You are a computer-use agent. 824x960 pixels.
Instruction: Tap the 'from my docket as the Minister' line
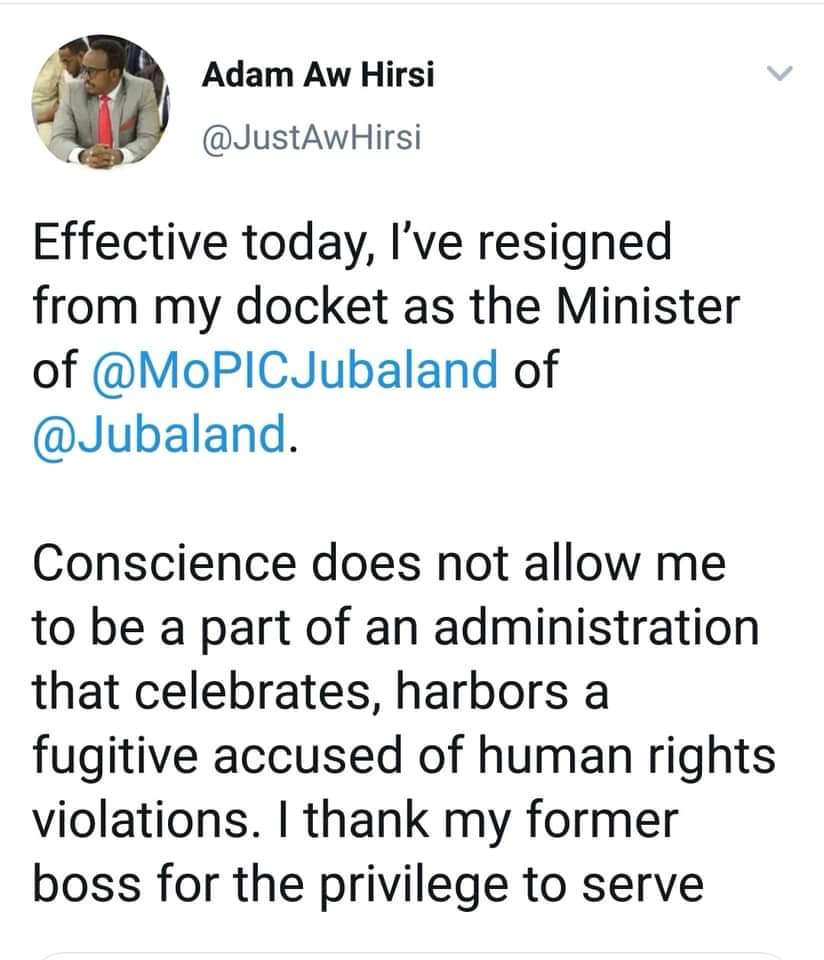pyautogui.click(x=386, y=307)
